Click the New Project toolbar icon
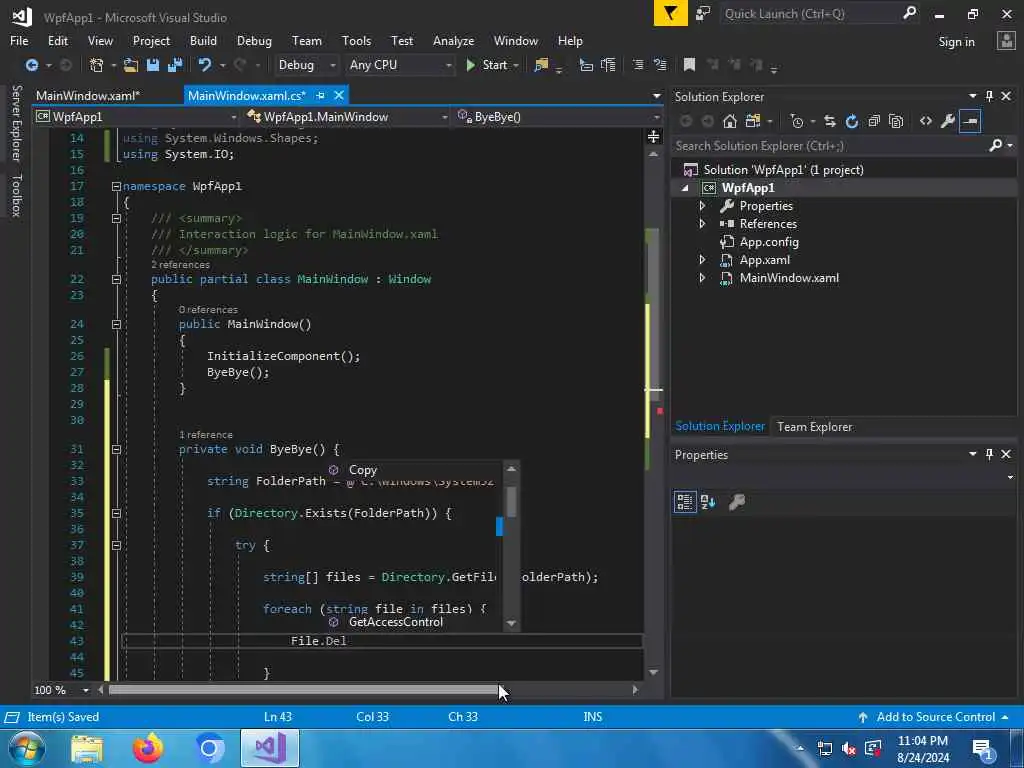 click(97, 65)
